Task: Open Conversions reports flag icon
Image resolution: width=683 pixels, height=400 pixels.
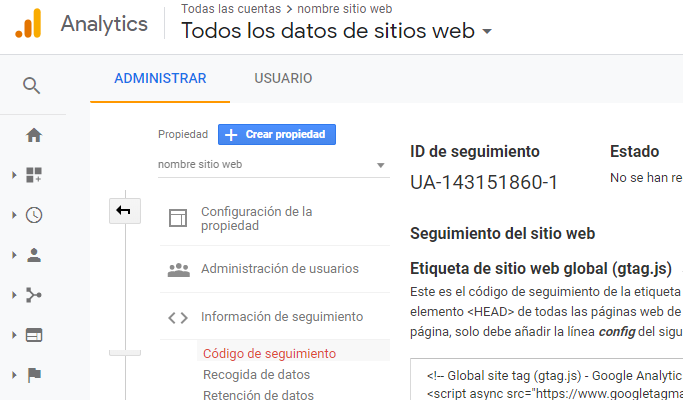Action: point(34,375)
